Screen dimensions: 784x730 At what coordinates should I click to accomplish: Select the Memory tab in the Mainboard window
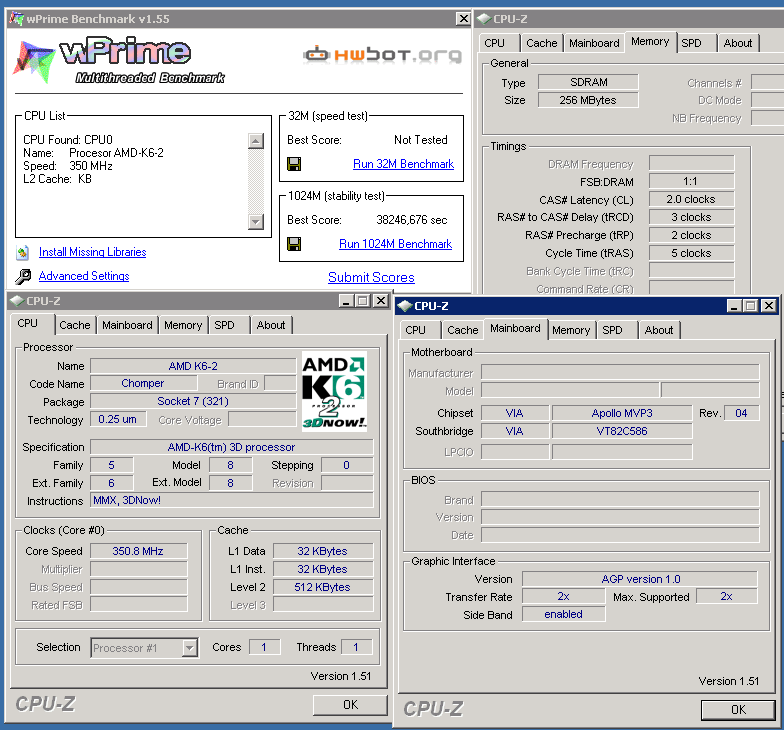[571, 330]
